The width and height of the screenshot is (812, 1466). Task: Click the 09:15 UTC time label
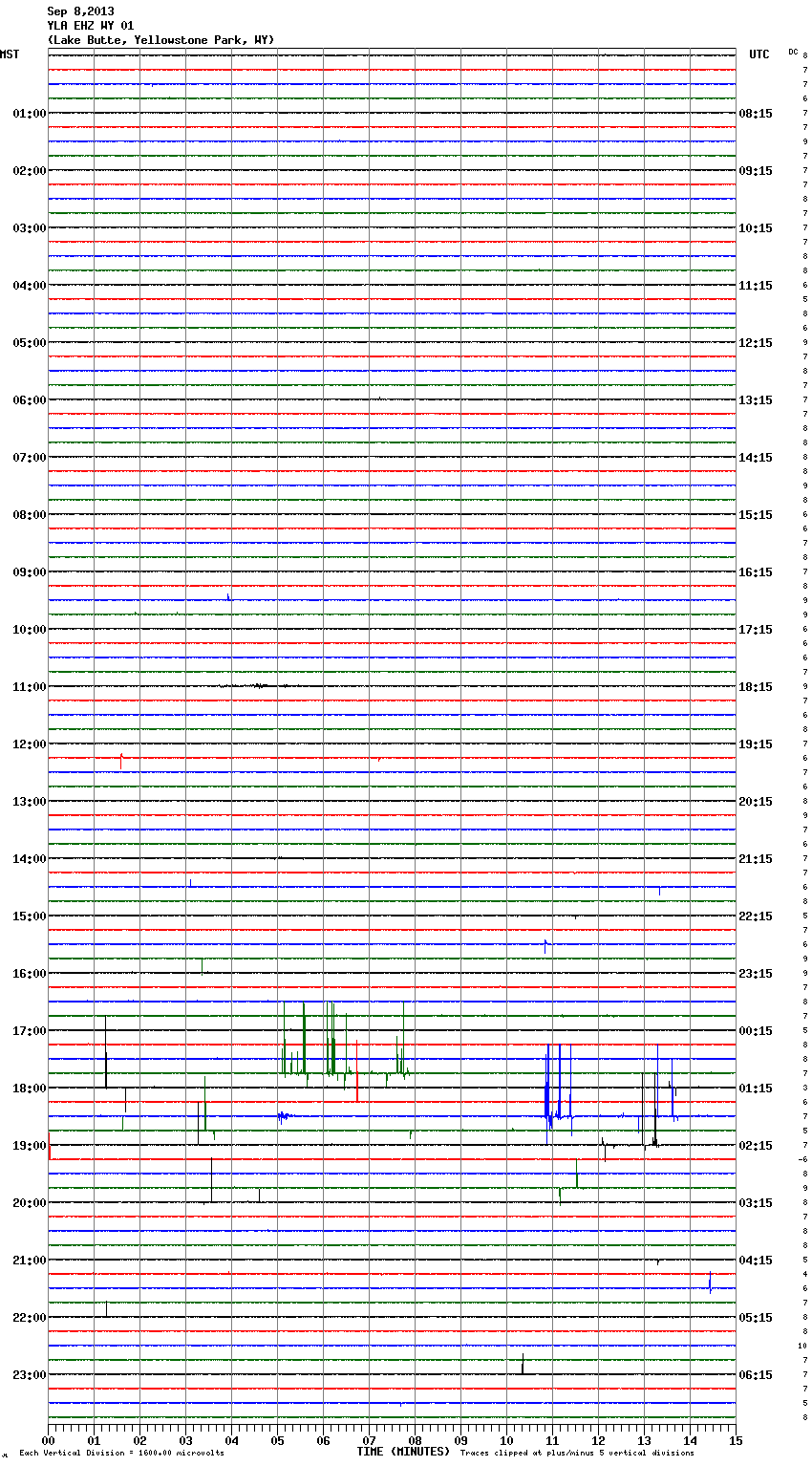pyautogui.click(x=756, y=171)
